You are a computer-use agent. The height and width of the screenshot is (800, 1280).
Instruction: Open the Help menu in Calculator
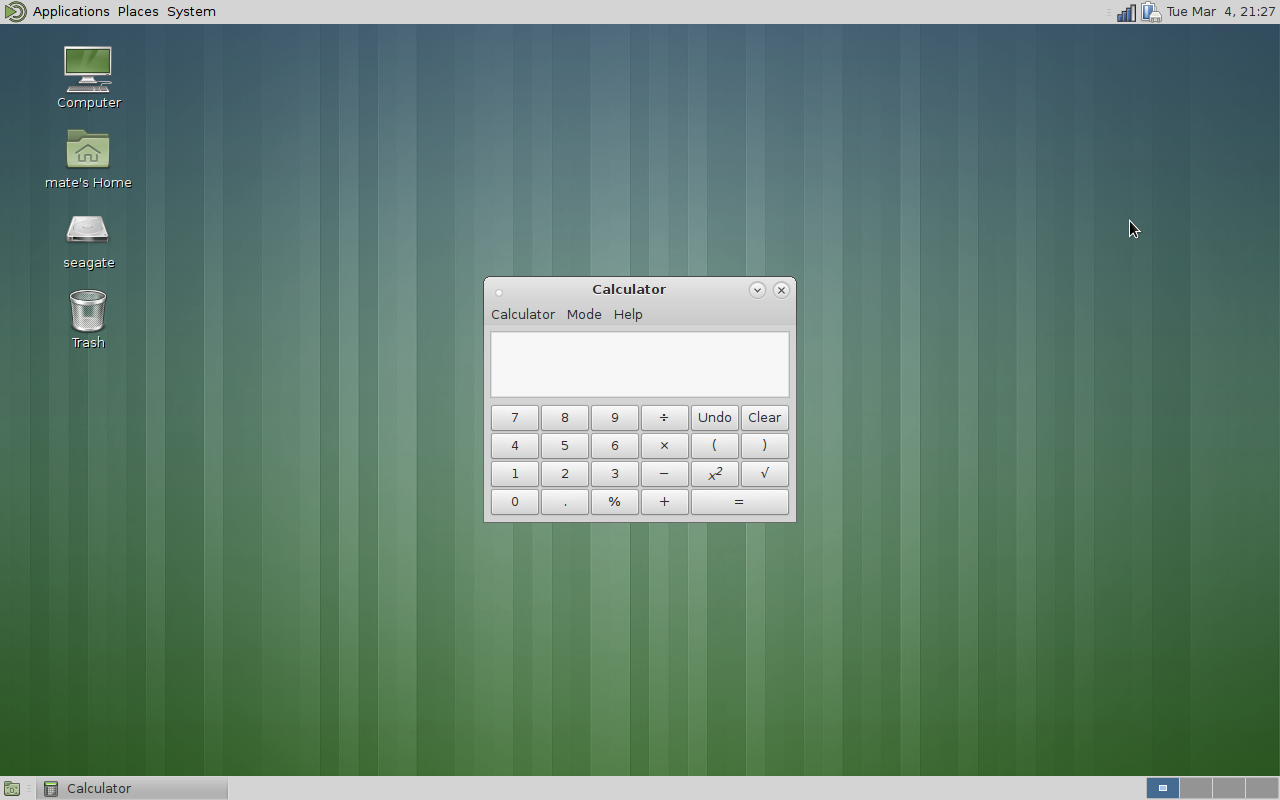click(x=628, y=314)
